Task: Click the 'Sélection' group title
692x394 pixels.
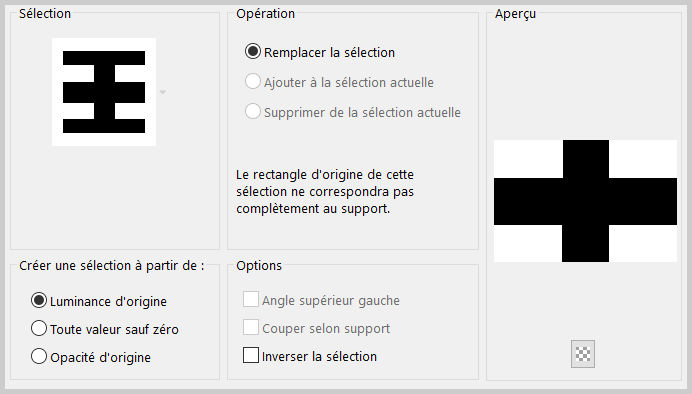Action: click(x=45, y=14)
